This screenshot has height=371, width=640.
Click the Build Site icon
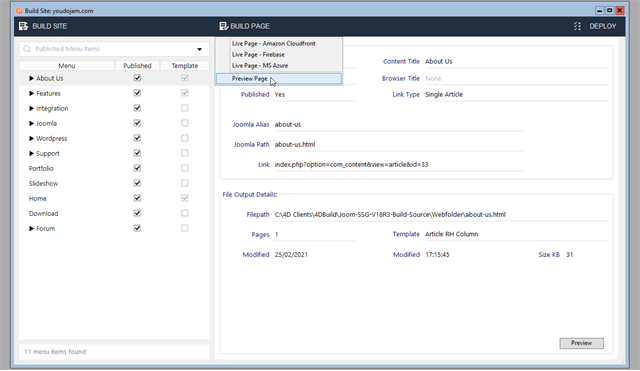click(x=24, y=26)
